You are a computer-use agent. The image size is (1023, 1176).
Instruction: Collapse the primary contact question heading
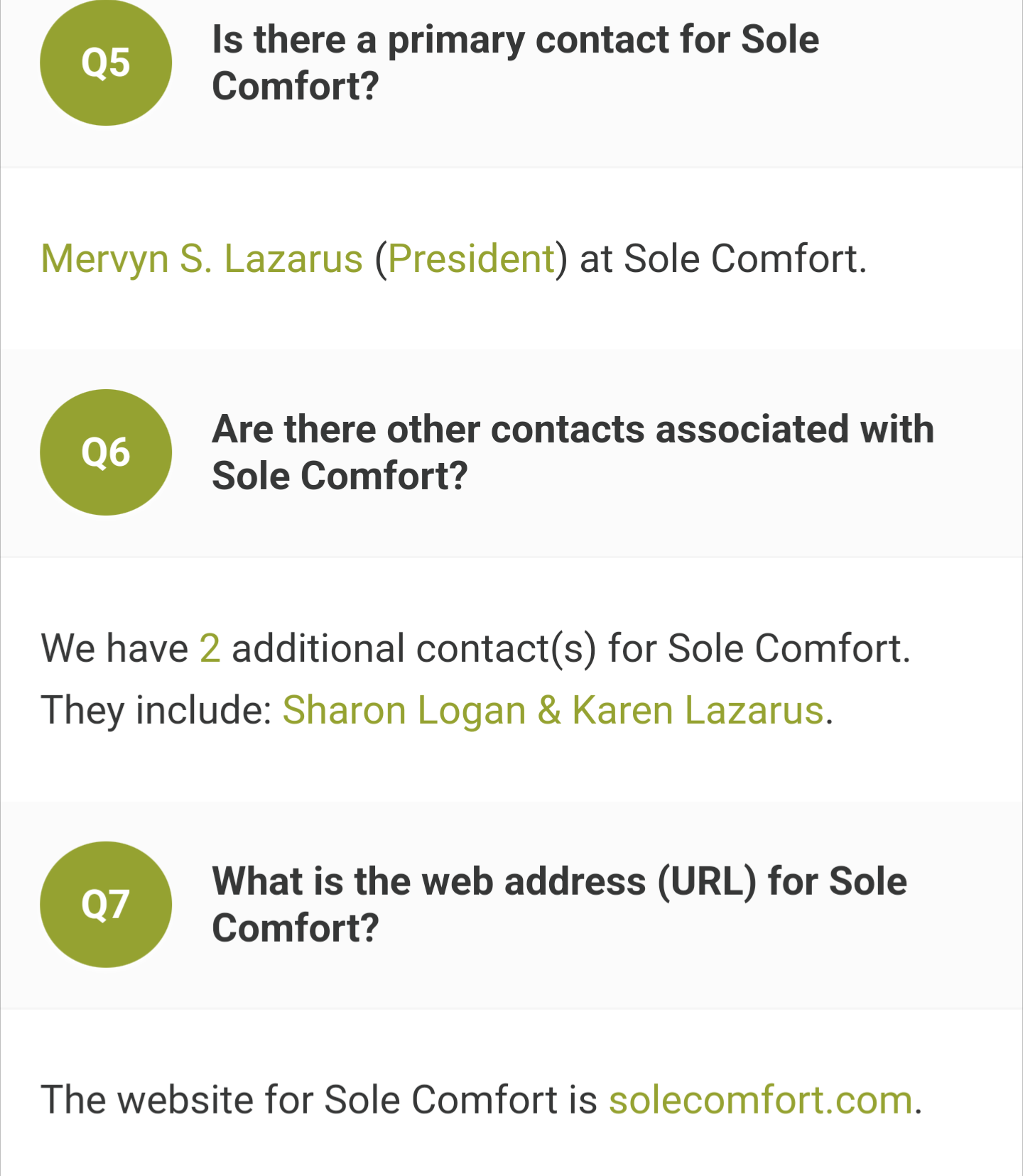point(515,62)
